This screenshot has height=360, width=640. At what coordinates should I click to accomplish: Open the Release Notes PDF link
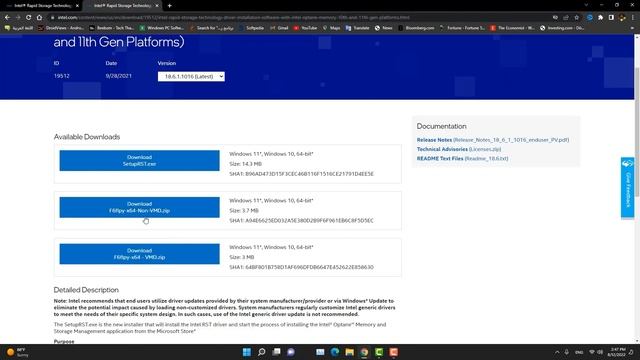click(x=493, y=140)
